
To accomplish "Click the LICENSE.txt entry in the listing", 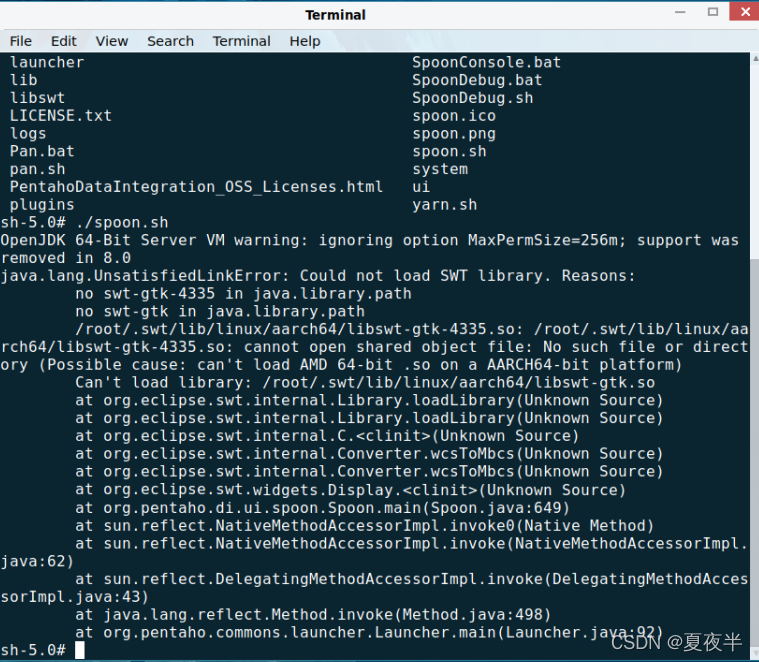I will point(61,116).
